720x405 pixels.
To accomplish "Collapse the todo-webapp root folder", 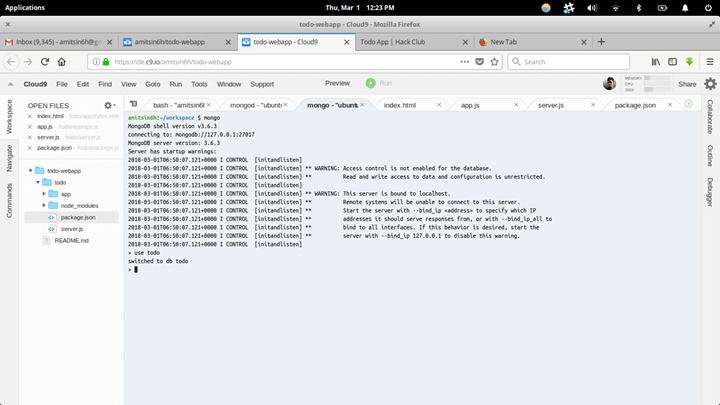I will coord(31,171).
